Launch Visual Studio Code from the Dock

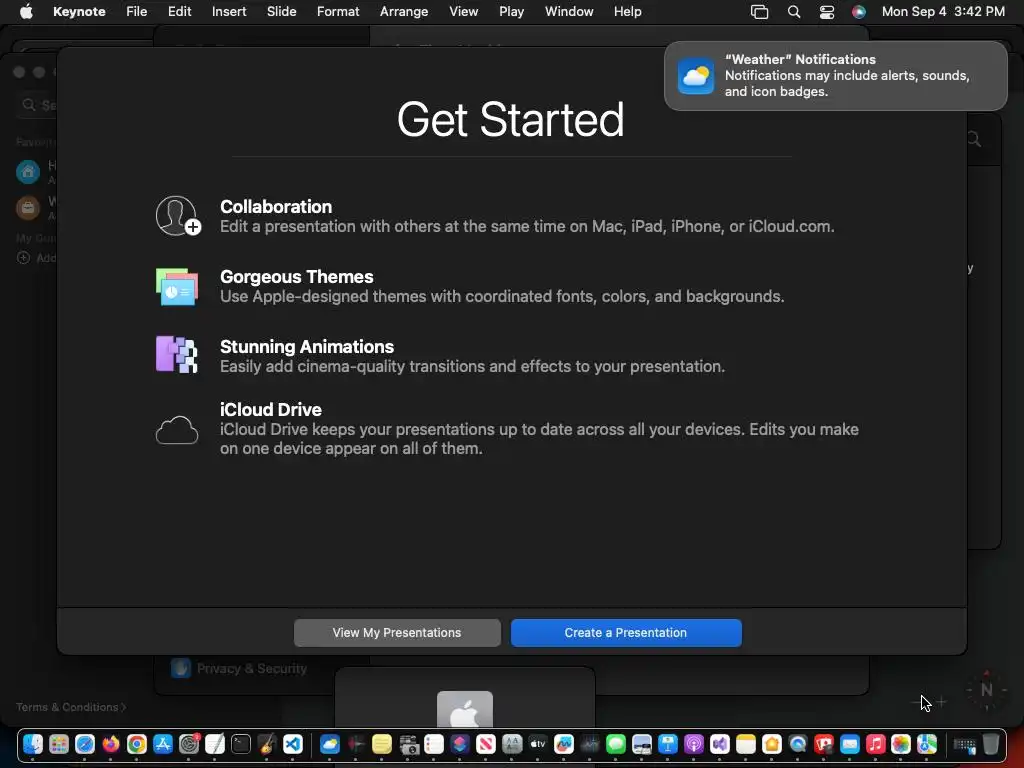(293, 744)
